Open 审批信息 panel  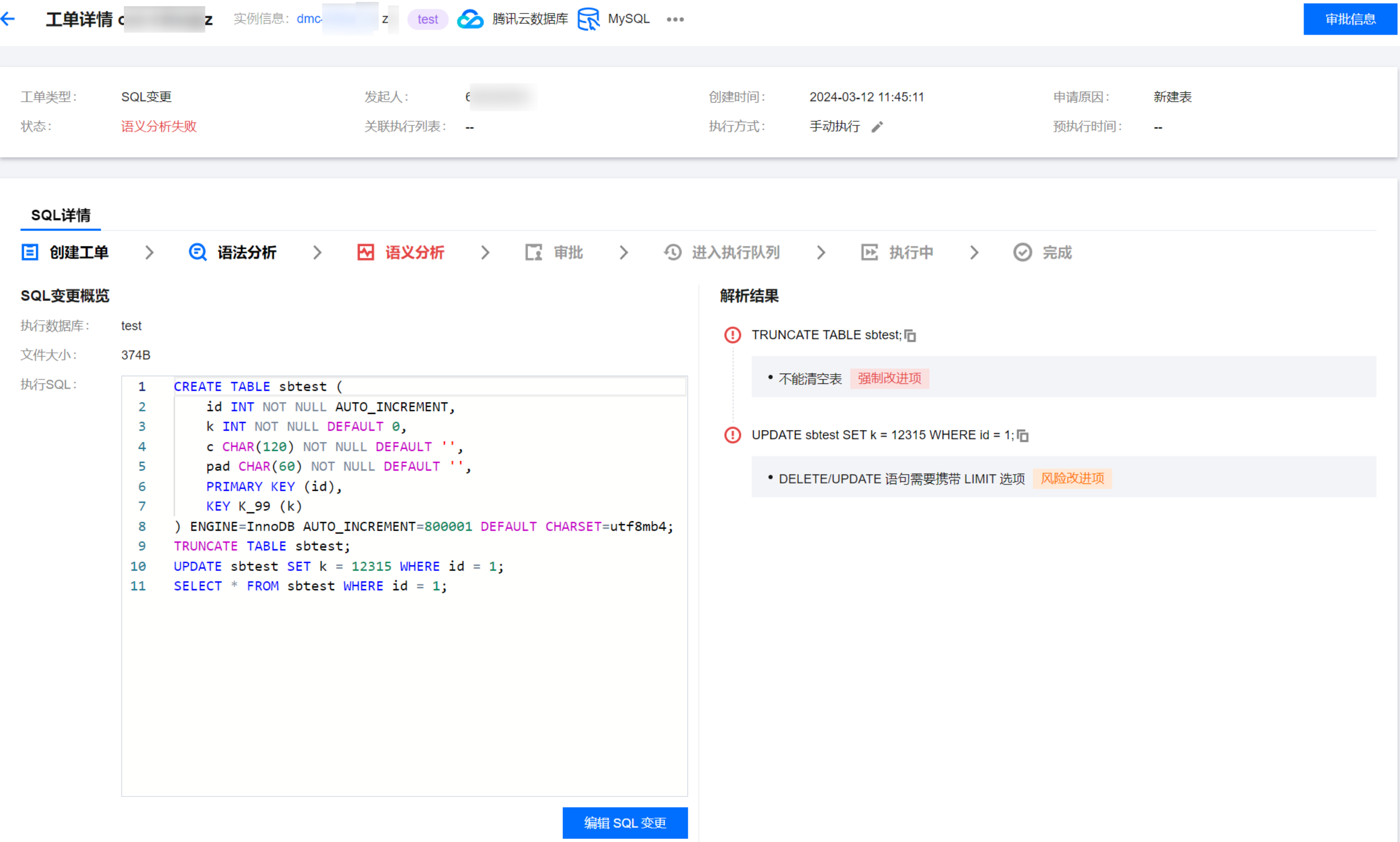coord(1350,19)
